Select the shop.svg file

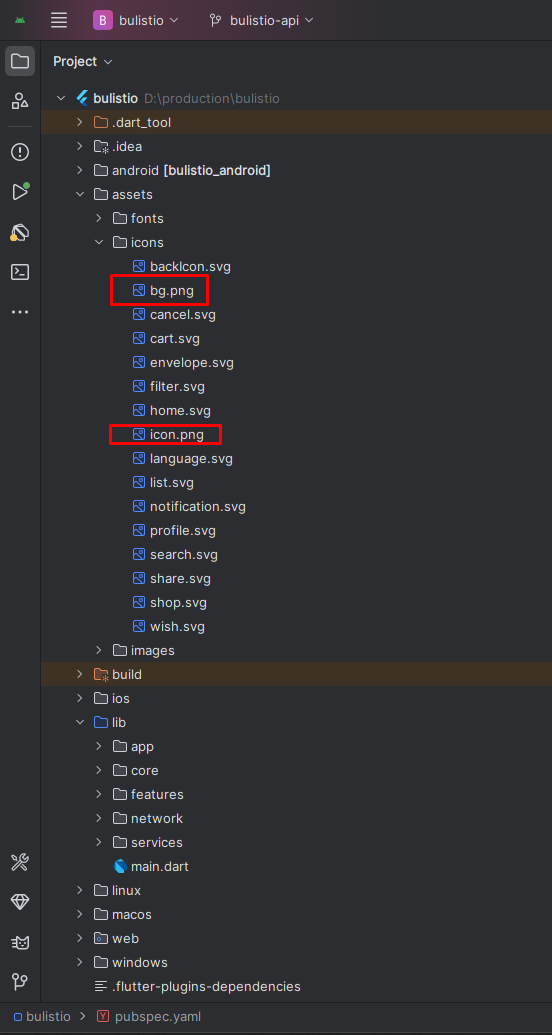(178, 602)
